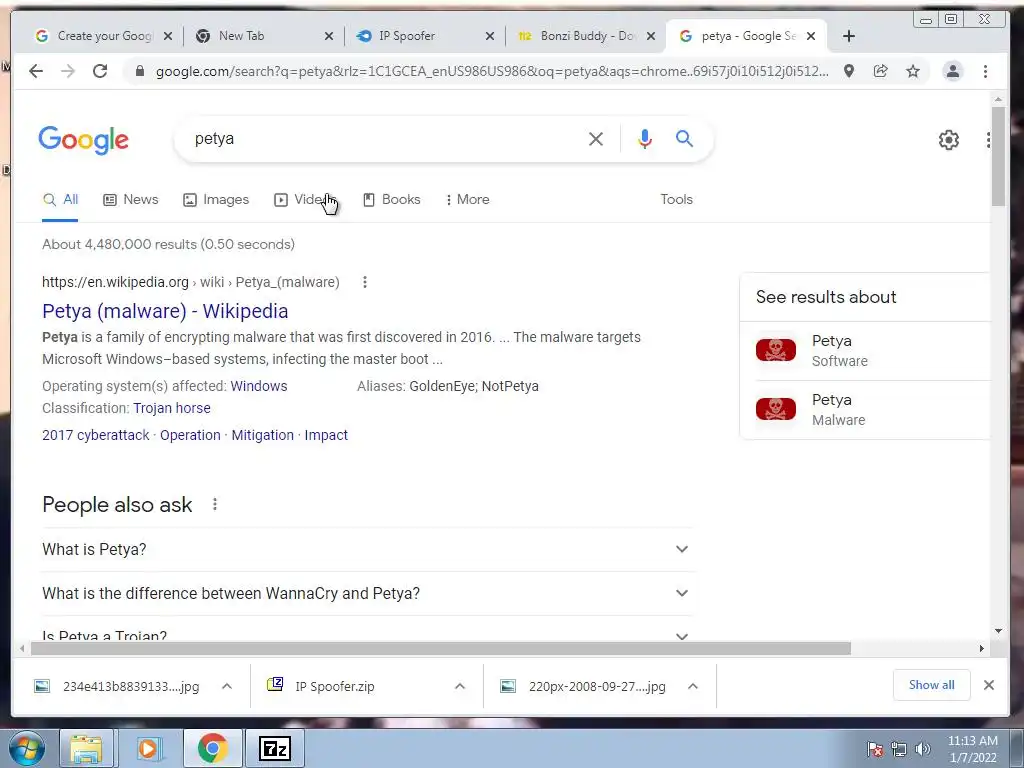Click the Chrome taskbar icon
Viewport: 1024px width, 768px height.
pos(212,748)
